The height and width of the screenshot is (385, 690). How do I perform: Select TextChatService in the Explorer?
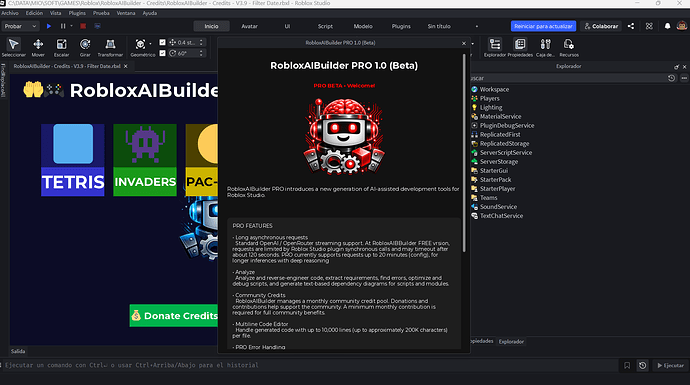pos(497,216)
